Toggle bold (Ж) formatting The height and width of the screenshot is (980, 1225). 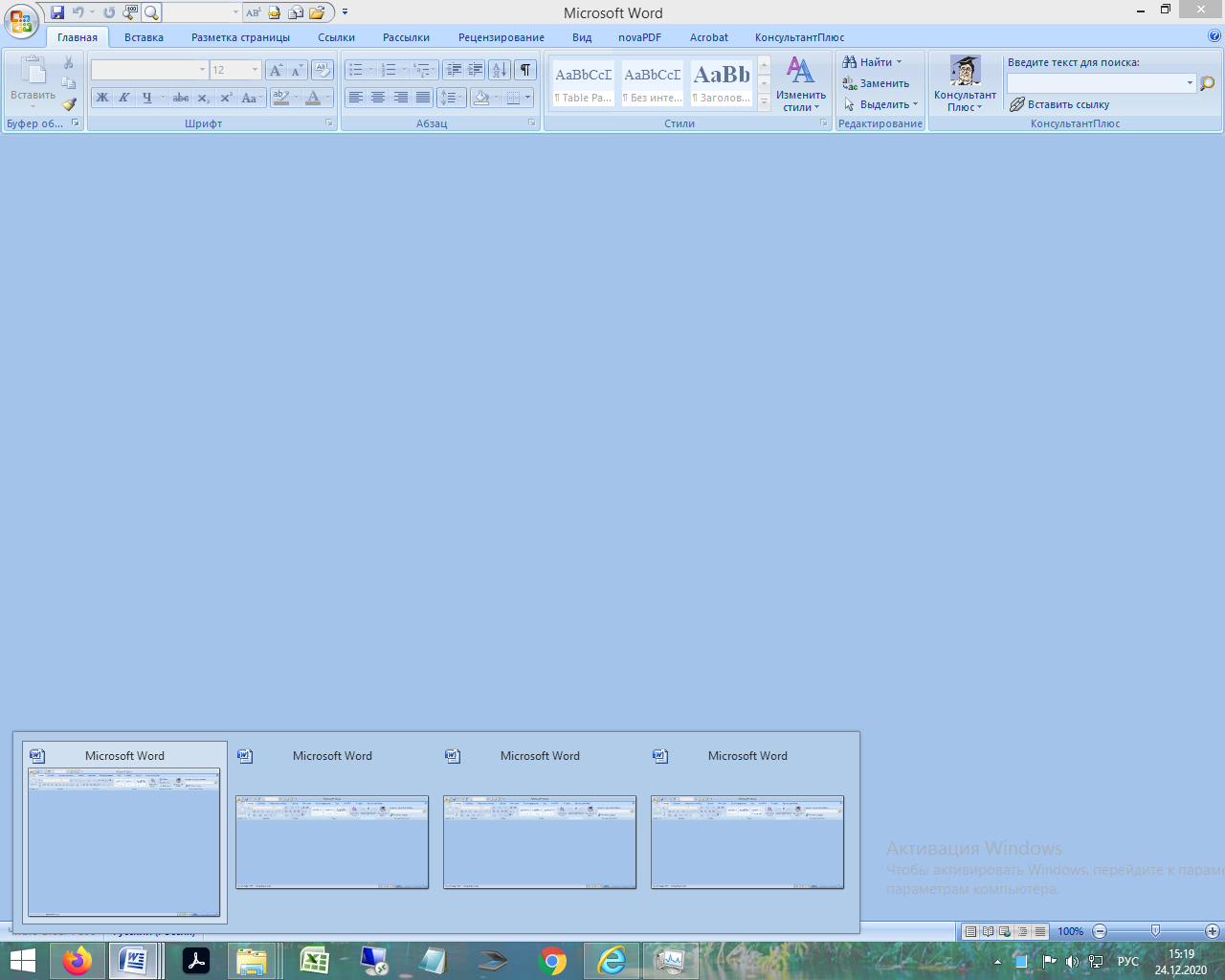coord(102,98)
